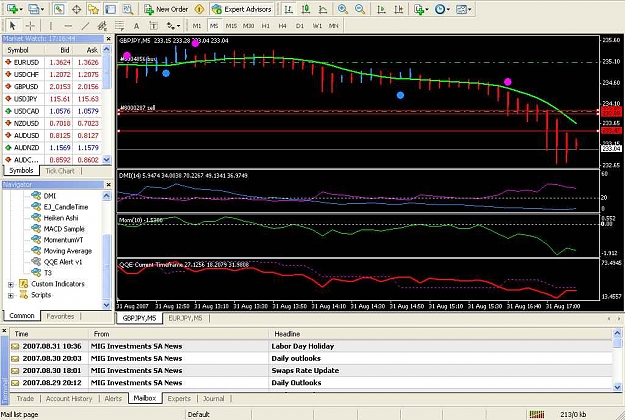
Task: Expand the Periods dropdown arrow
Action: 448,9
